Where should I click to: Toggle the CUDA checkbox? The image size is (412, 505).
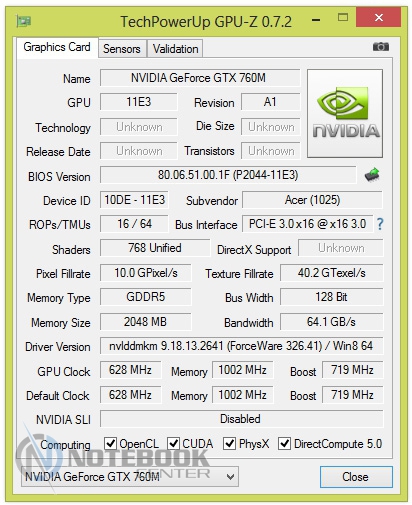[173, 443]
